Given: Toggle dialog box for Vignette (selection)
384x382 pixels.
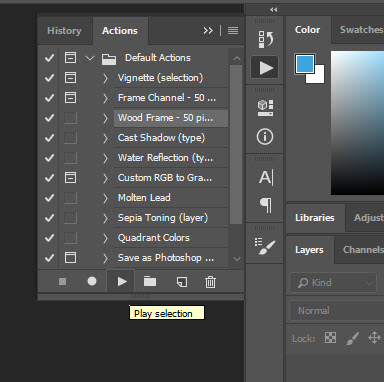Looking at the screenshot, I should (70, 78).
